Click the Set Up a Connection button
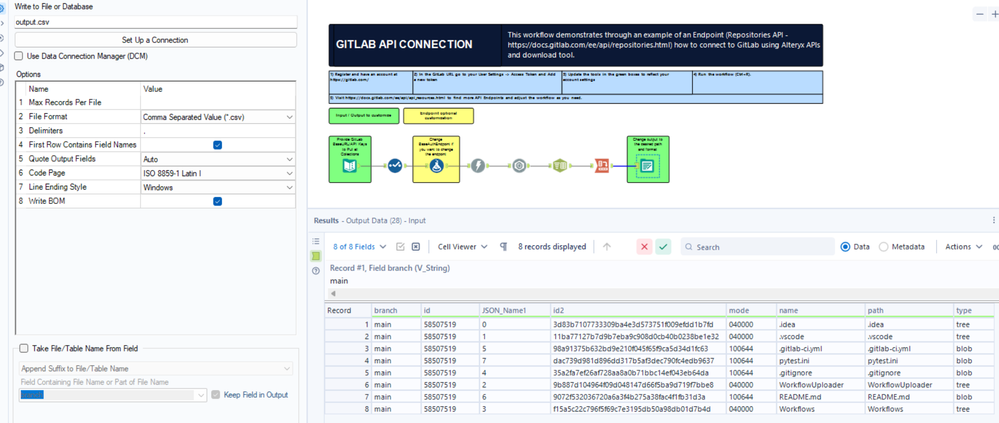The width and height of the screenshot is (999, 423). [155, 39]
